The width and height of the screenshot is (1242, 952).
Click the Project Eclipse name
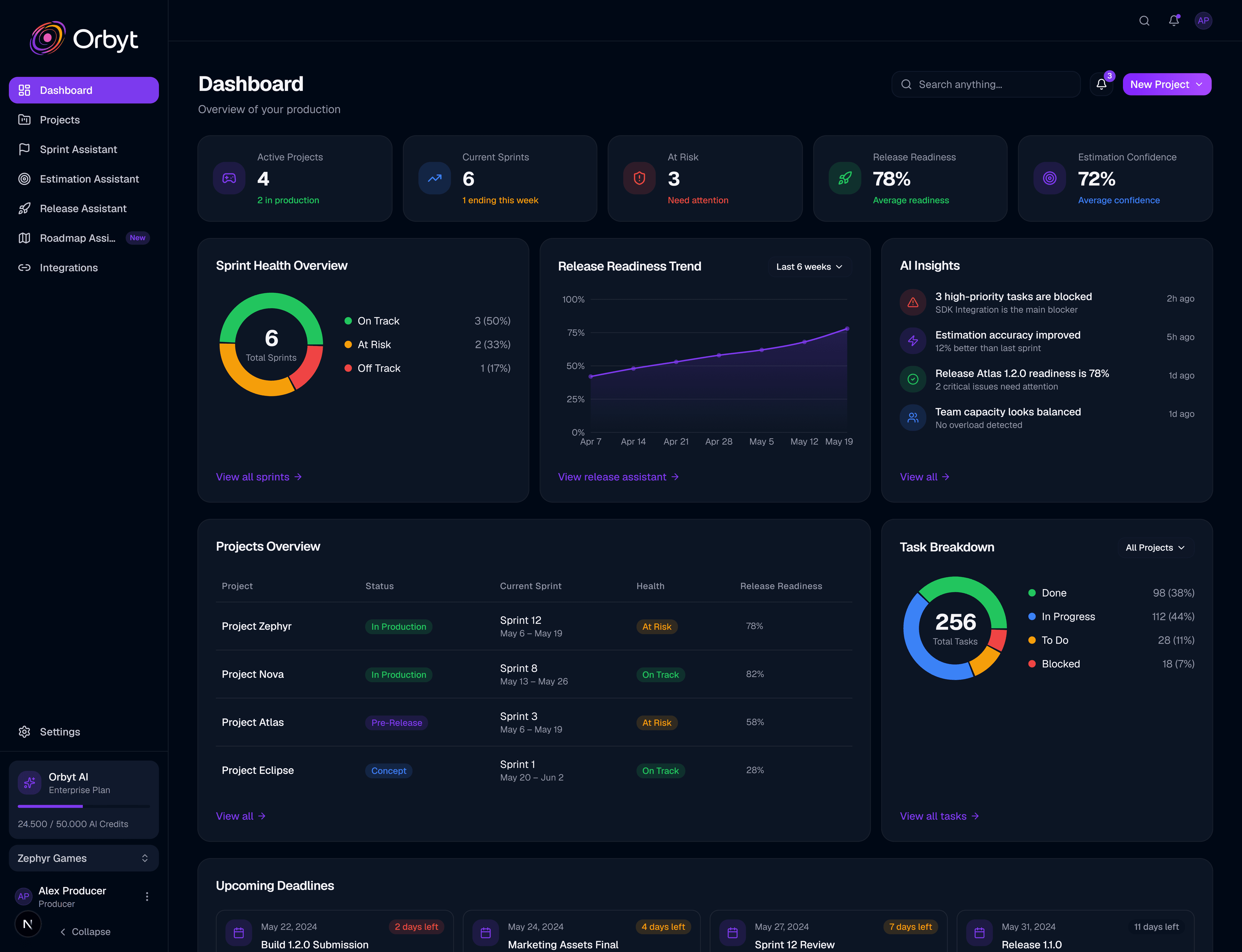click(258, 770)
